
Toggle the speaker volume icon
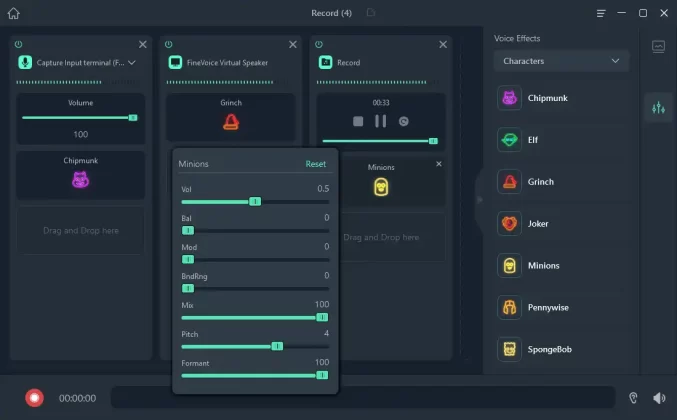point(659,398)
